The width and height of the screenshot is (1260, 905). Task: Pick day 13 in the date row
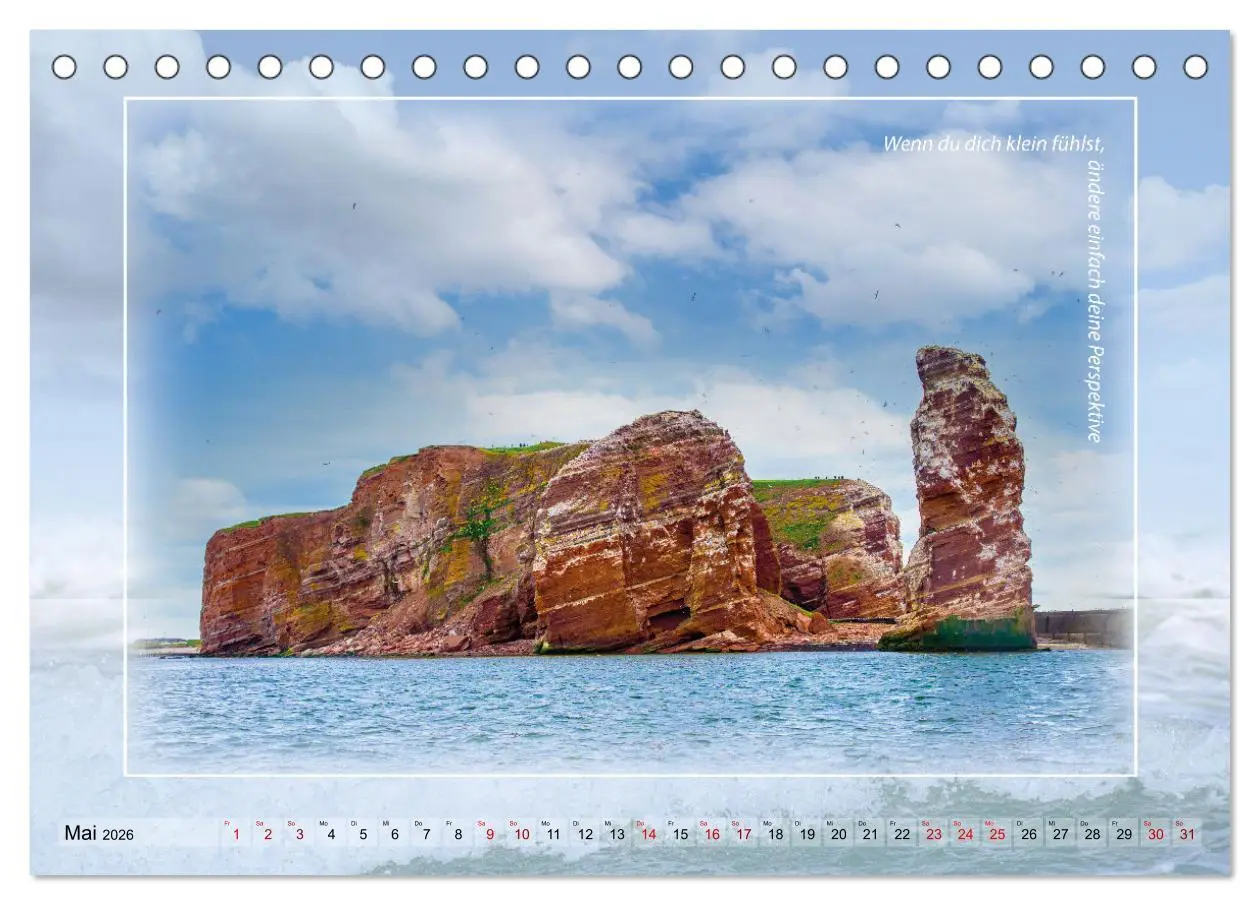(616, 833)
